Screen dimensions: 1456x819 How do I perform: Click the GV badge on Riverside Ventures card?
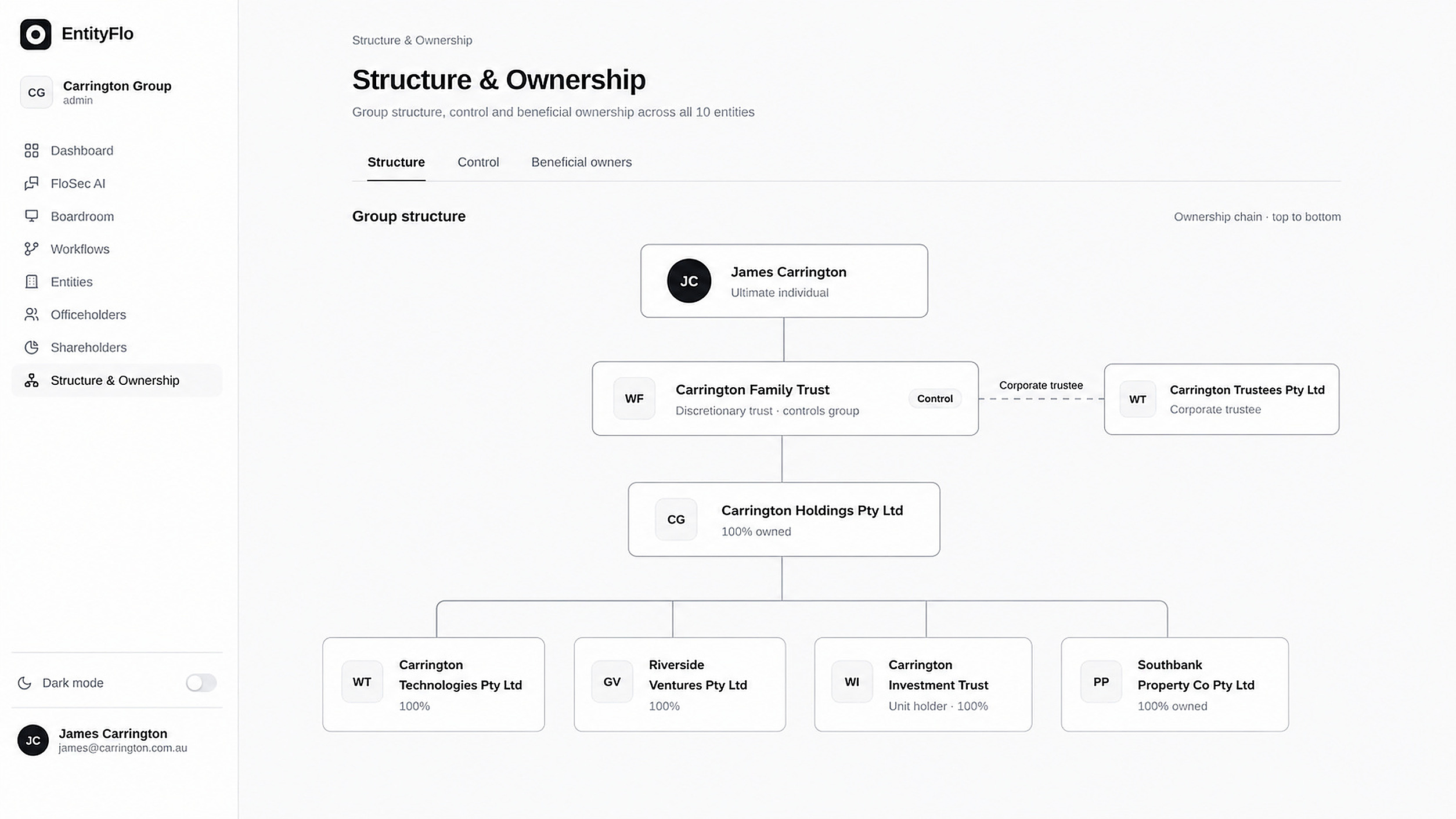(612, 682)
